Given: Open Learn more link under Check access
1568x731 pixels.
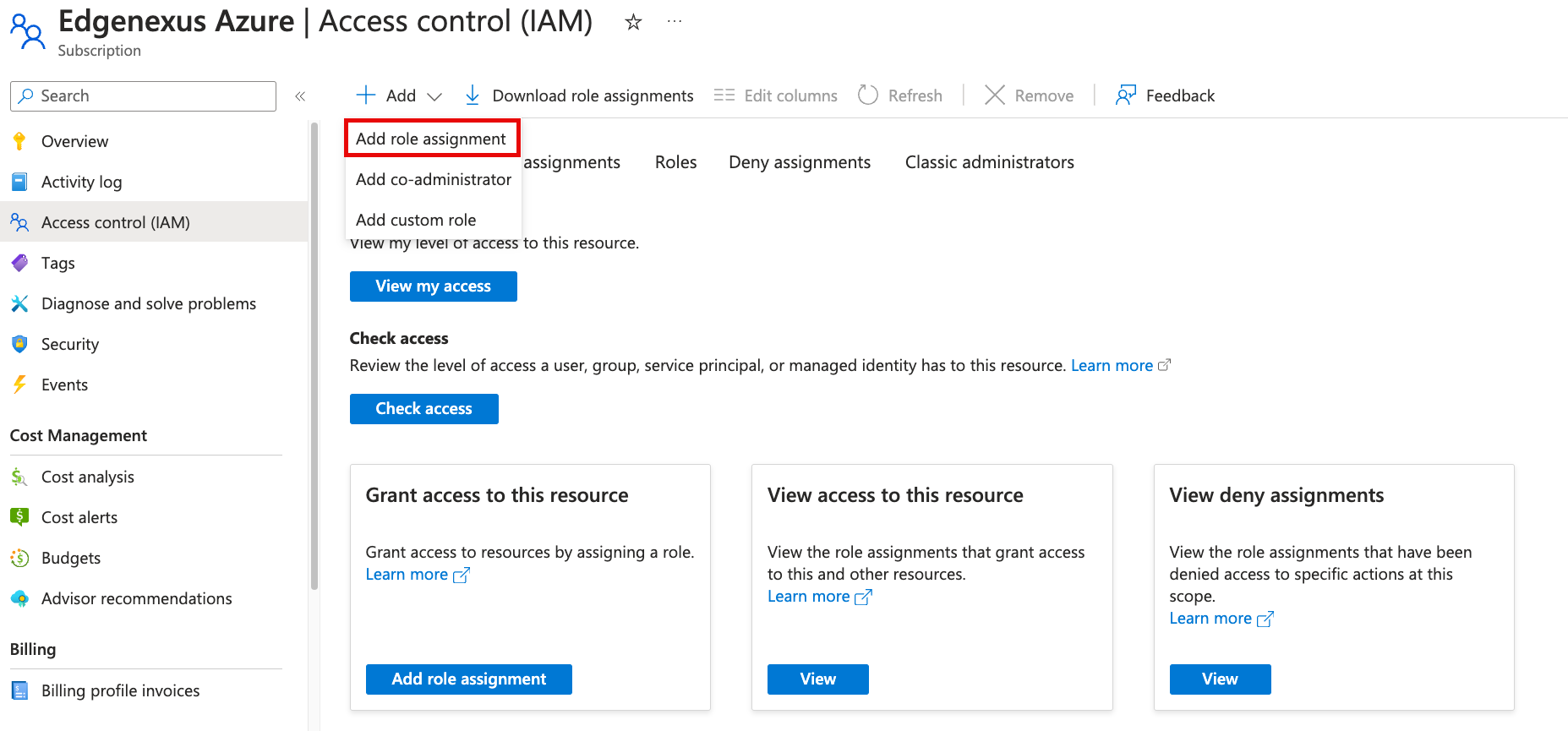Looking at the screenshot, I should (x=1112, y=365).
